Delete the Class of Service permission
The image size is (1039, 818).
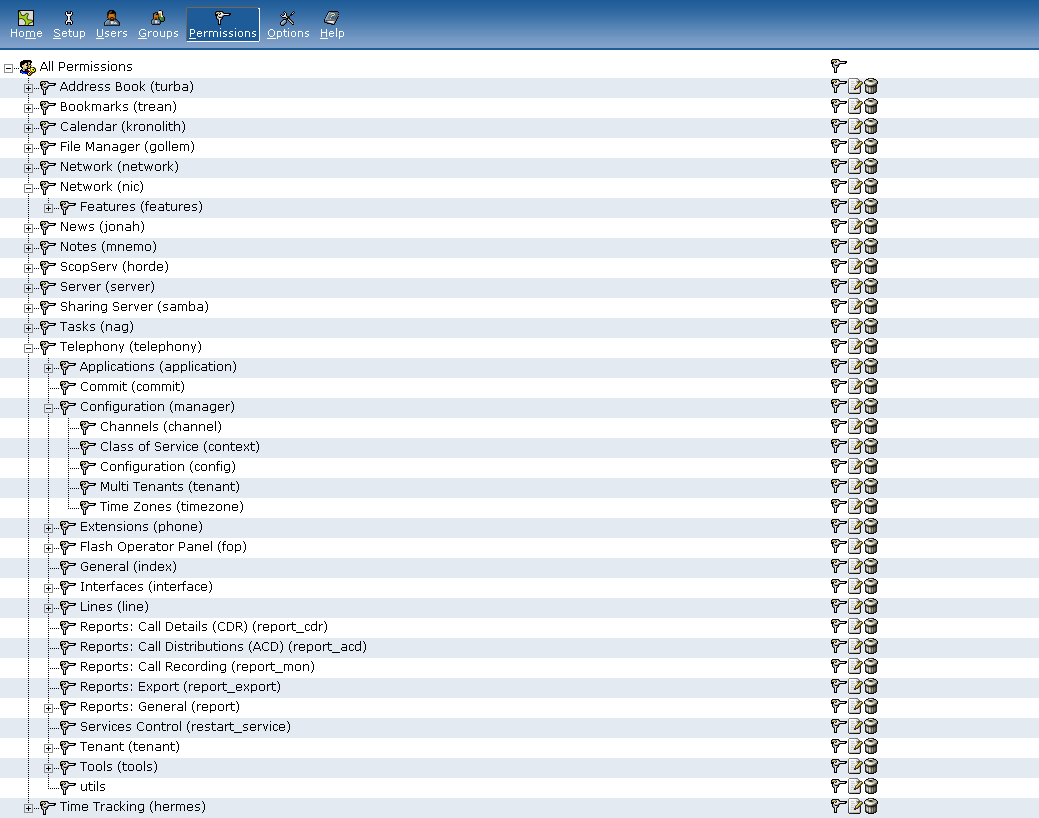[x=871, y=446]
